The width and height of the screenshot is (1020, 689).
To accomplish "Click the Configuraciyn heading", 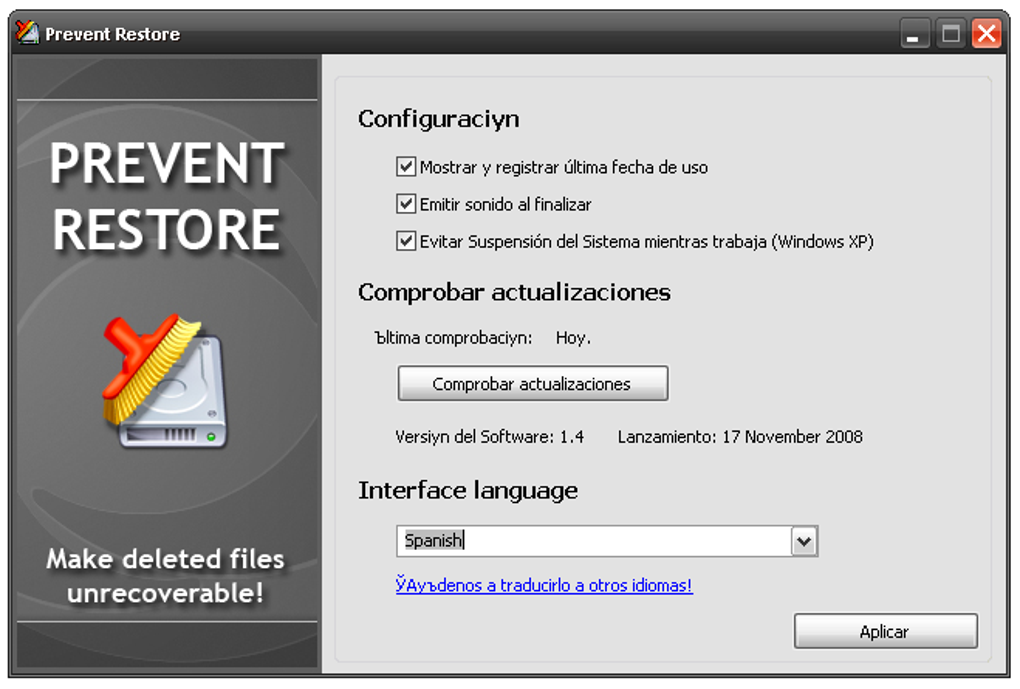I will (438, 119).
